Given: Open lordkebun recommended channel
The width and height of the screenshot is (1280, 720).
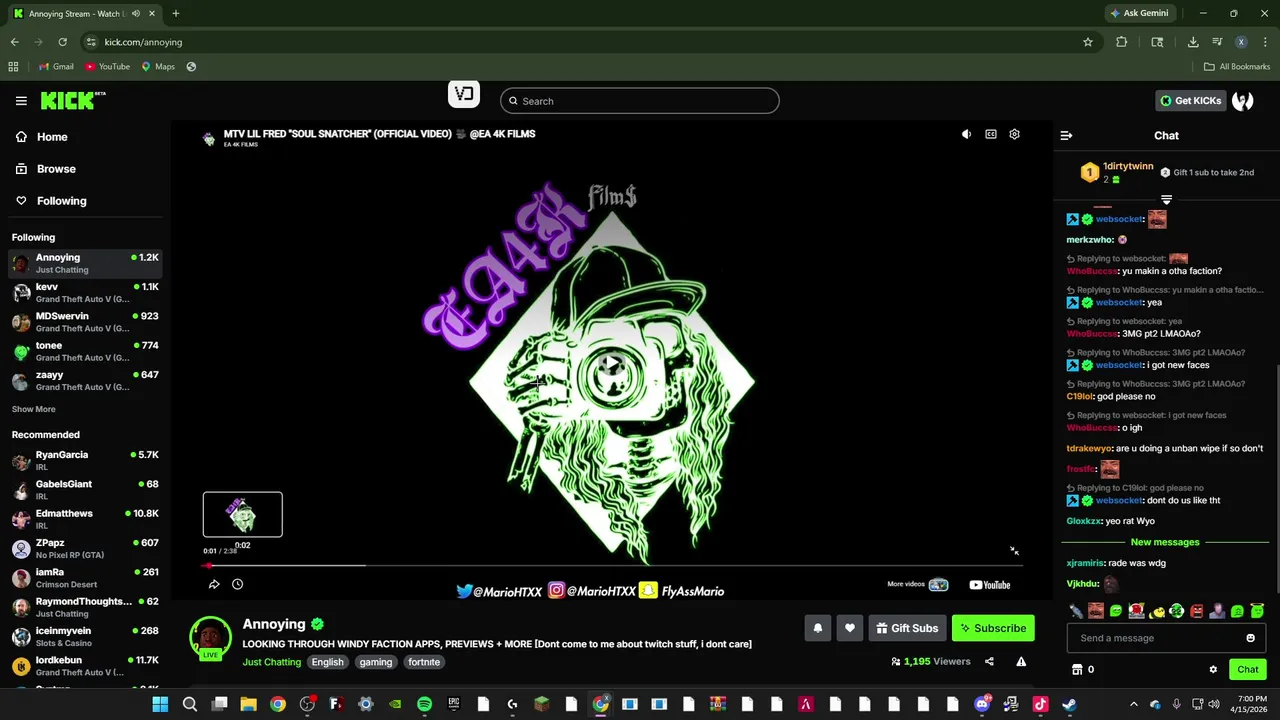Looking at the screenshot, I should point(85,666).
